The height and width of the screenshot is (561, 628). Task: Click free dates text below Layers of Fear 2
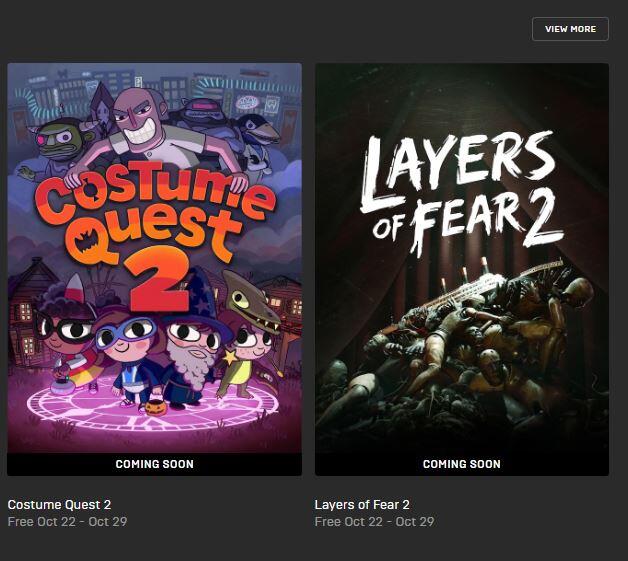point(374,522)
